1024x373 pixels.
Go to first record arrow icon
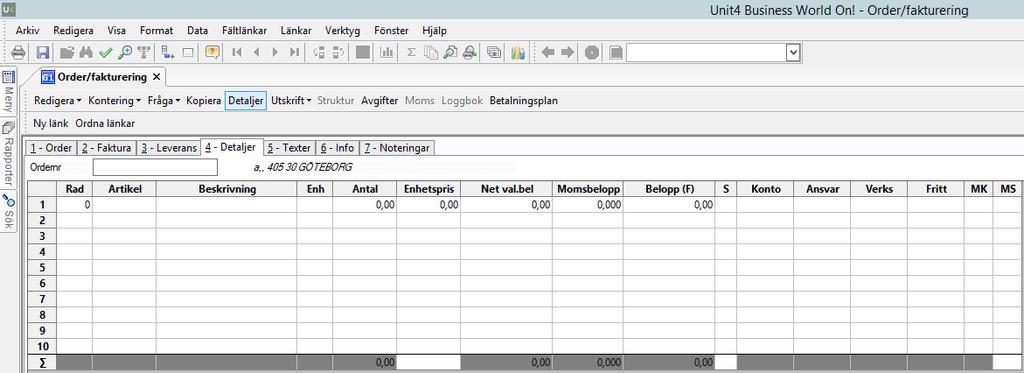tap(237, 53)
